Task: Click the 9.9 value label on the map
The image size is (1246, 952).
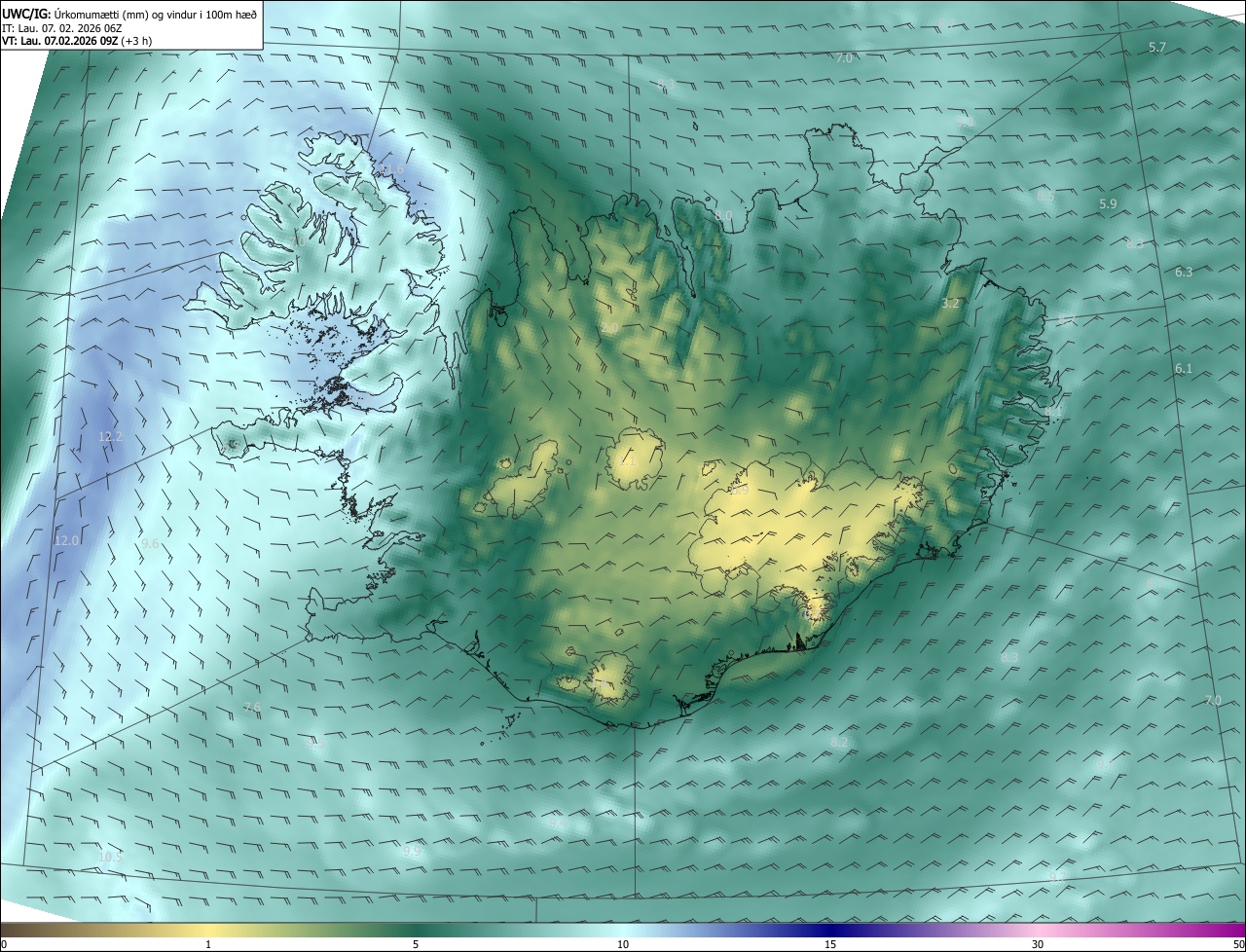Action: coord(412,851)
